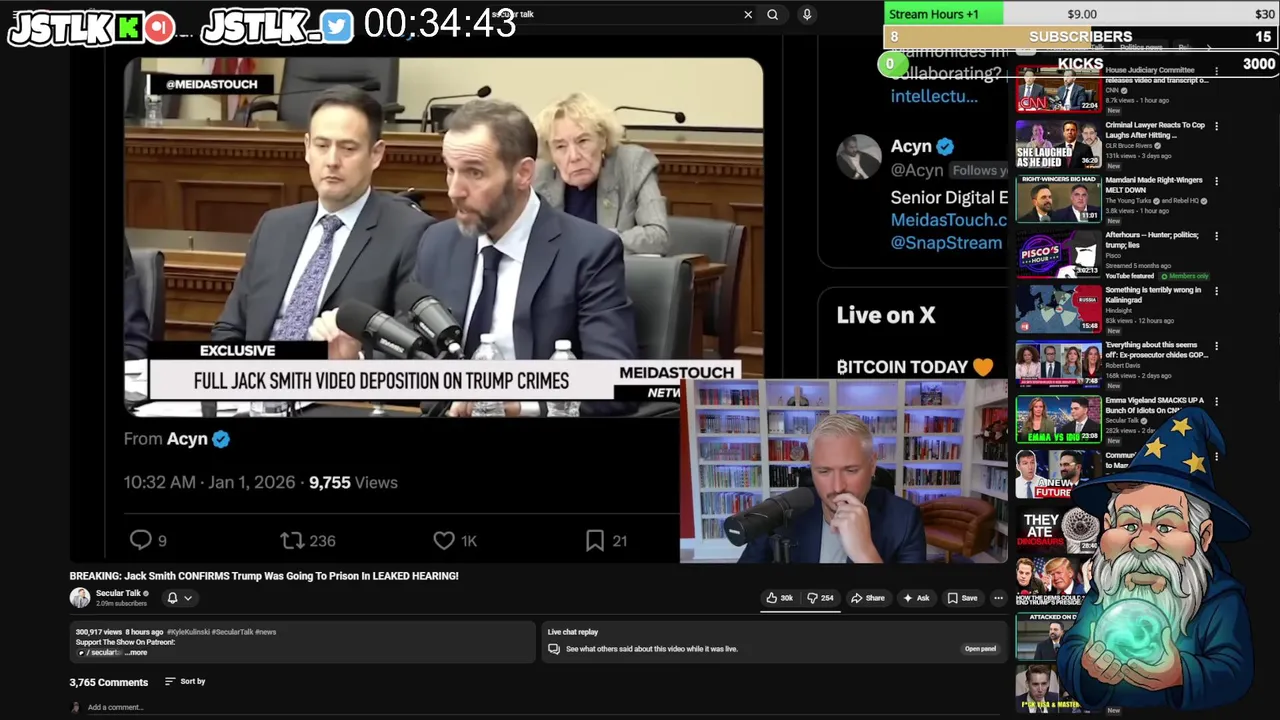Open the Secular Talk channel avatar
Image resolution: width=1280 pixels, height=720 pixels.
pos(79,598)
